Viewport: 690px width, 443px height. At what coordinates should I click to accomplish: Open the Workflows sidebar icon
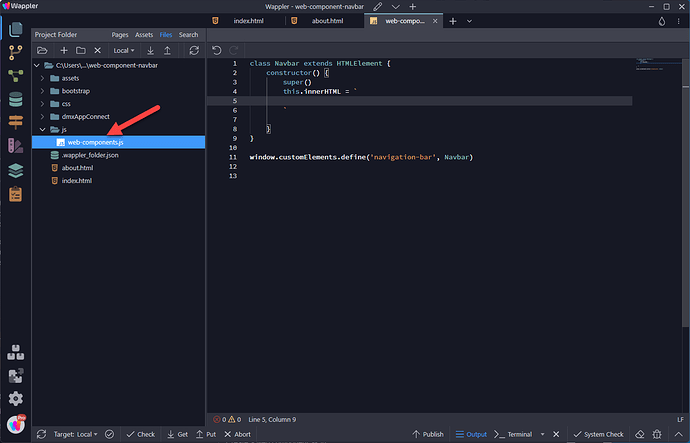click(x=16, y=76)
